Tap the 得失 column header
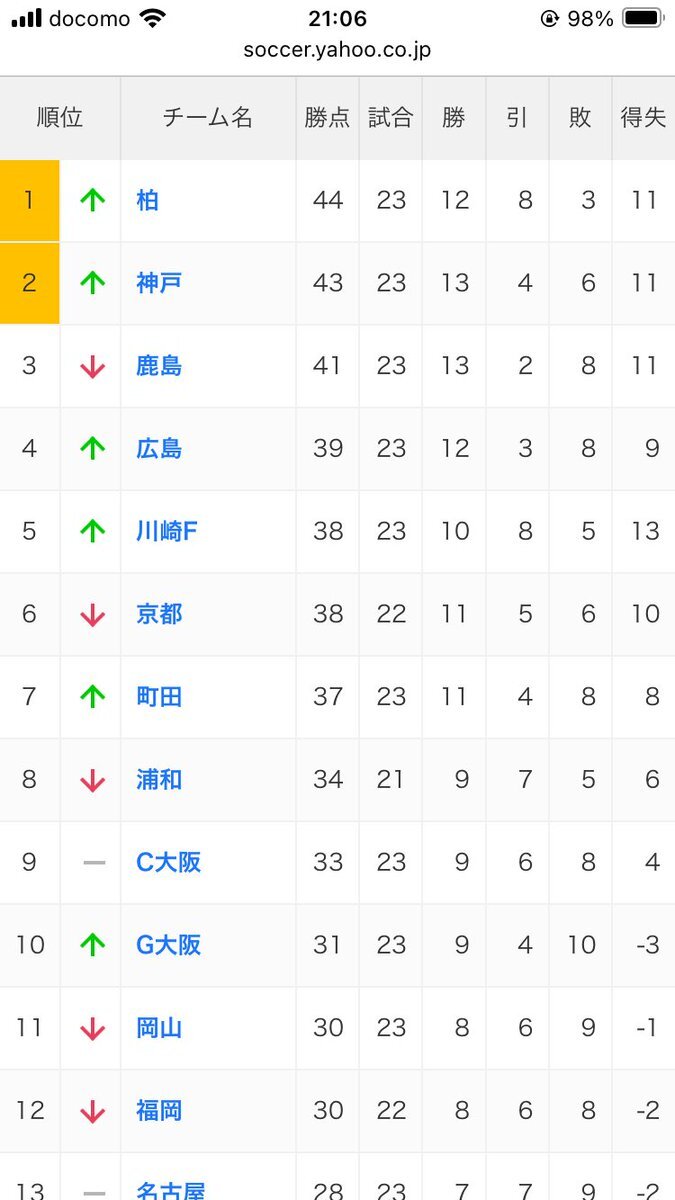The height and width of the screenshot is (1200, 675). (643, 118)
